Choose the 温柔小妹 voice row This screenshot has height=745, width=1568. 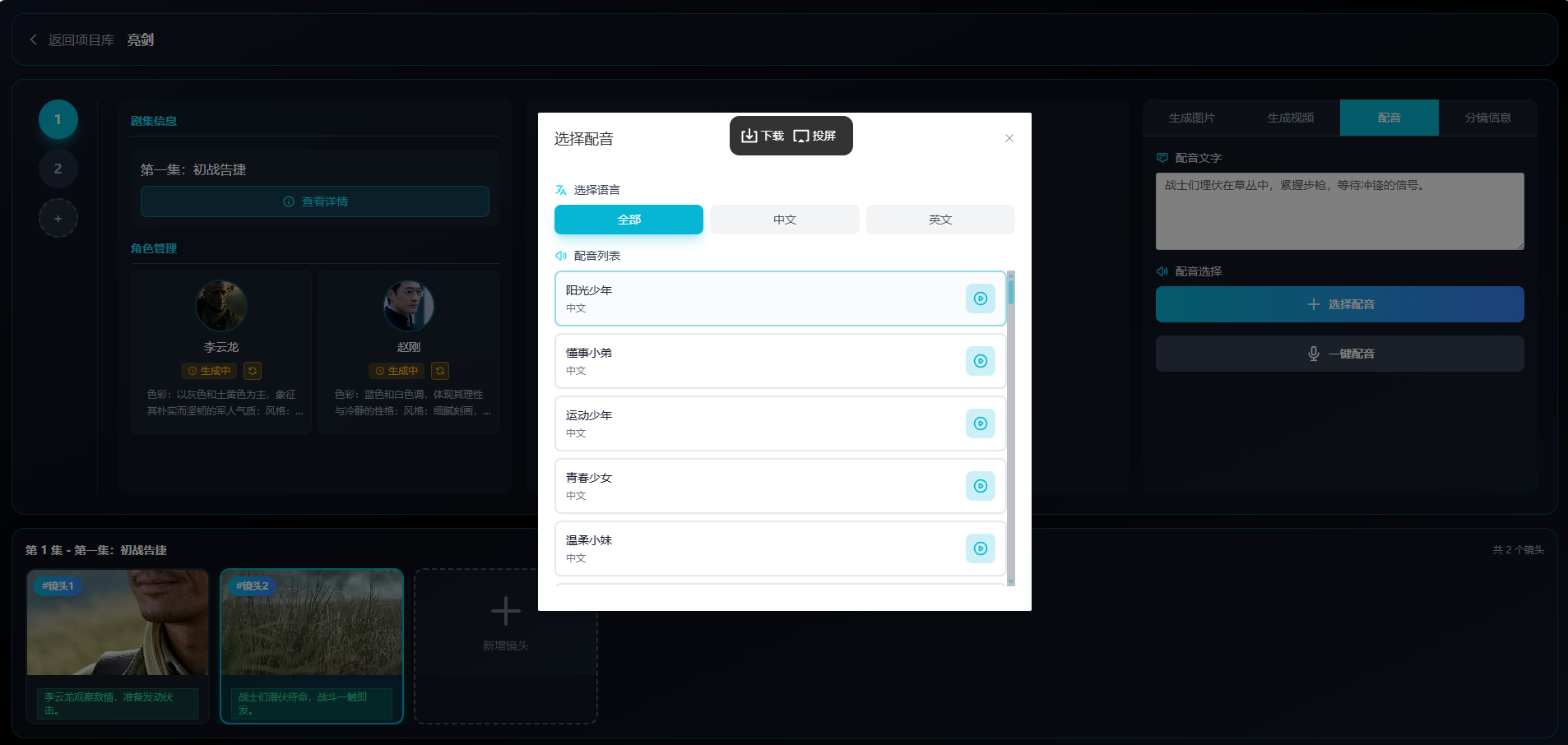pyautogui.click(x=780, y=548)
